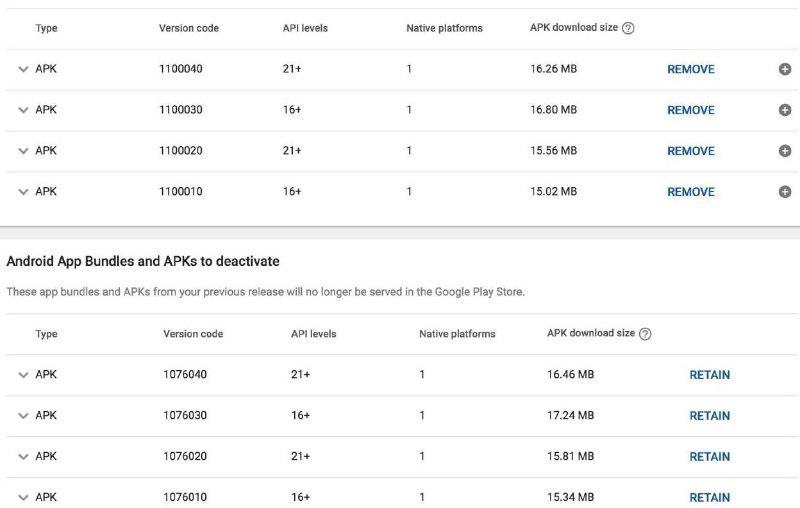Viewport: 800px width, 508px height.
Task: Remove APK version 1100010
Action: point(691,192)
